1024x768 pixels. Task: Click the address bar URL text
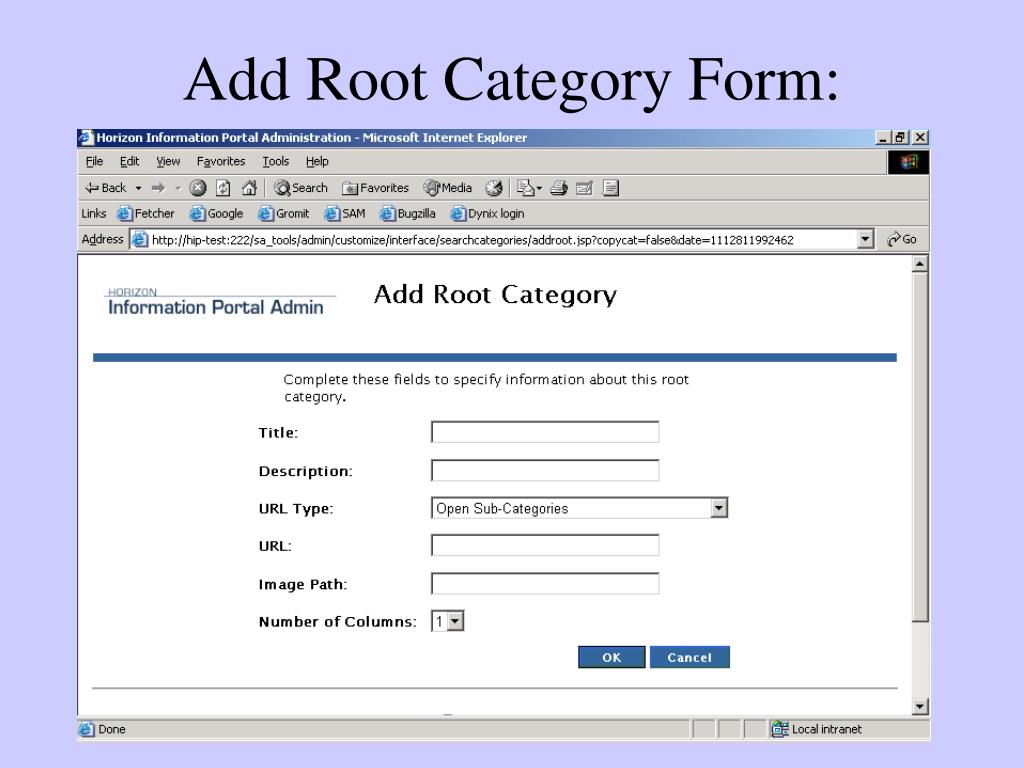472,240
